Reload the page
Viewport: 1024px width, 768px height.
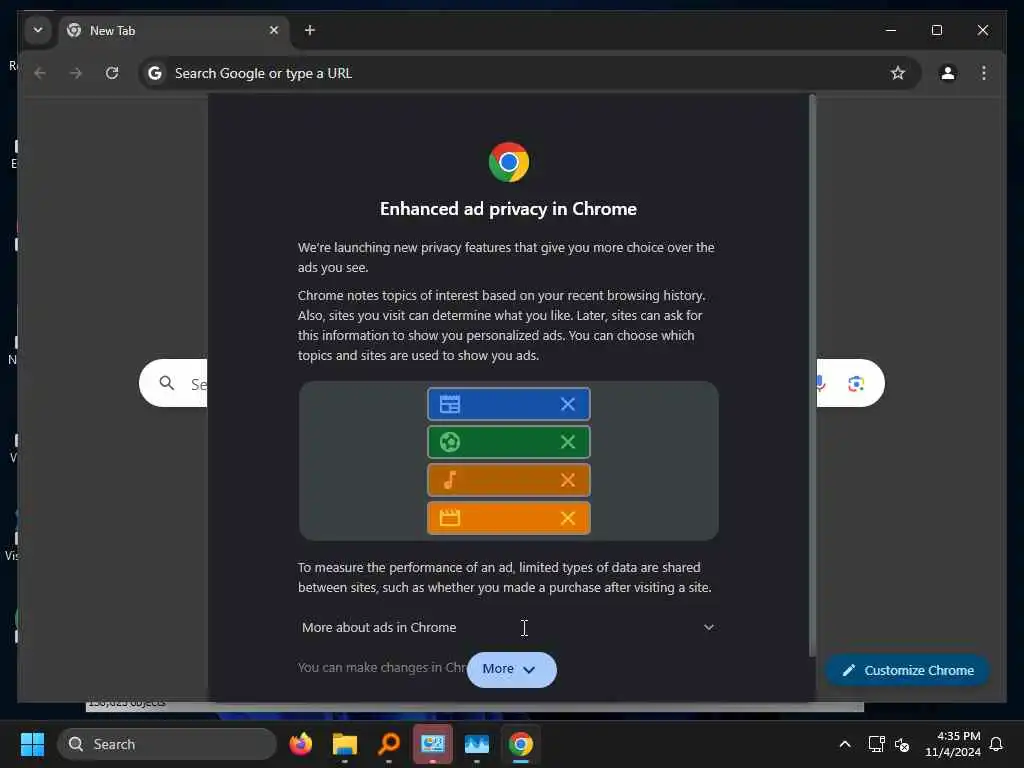point(112,73)
